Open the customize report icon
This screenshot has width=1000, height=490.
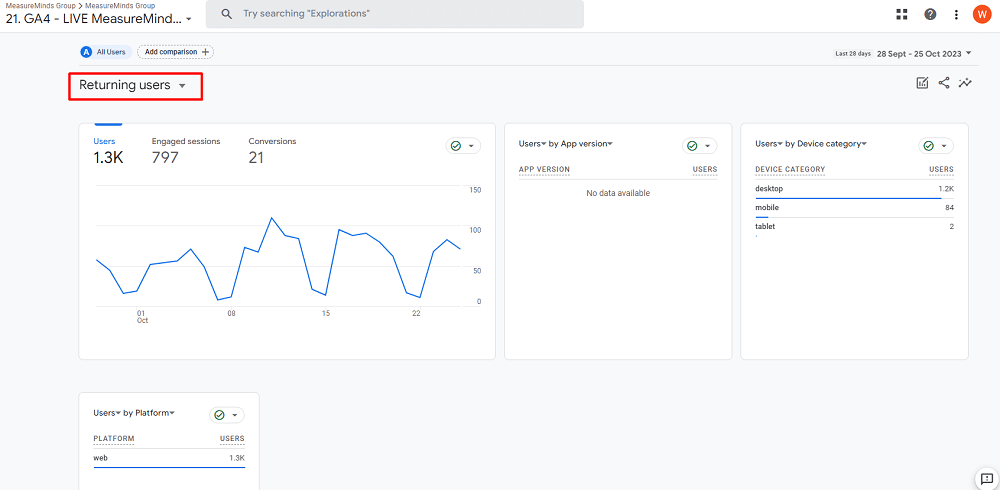click(922, 83)
